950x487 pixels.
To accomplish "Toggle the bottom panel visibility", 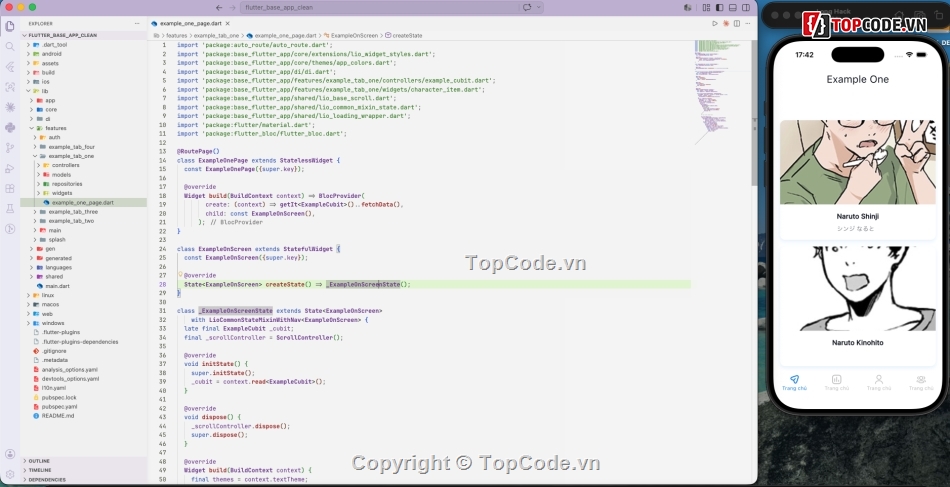I will click(x=732, y=7).
